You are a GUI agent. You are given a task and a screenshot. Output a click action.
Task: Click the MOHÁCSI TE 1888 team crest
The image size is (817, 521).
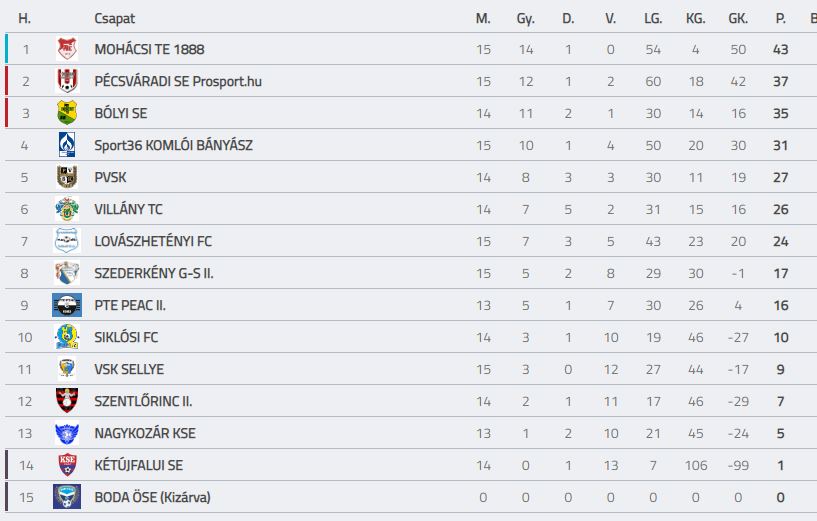(67, 49)
